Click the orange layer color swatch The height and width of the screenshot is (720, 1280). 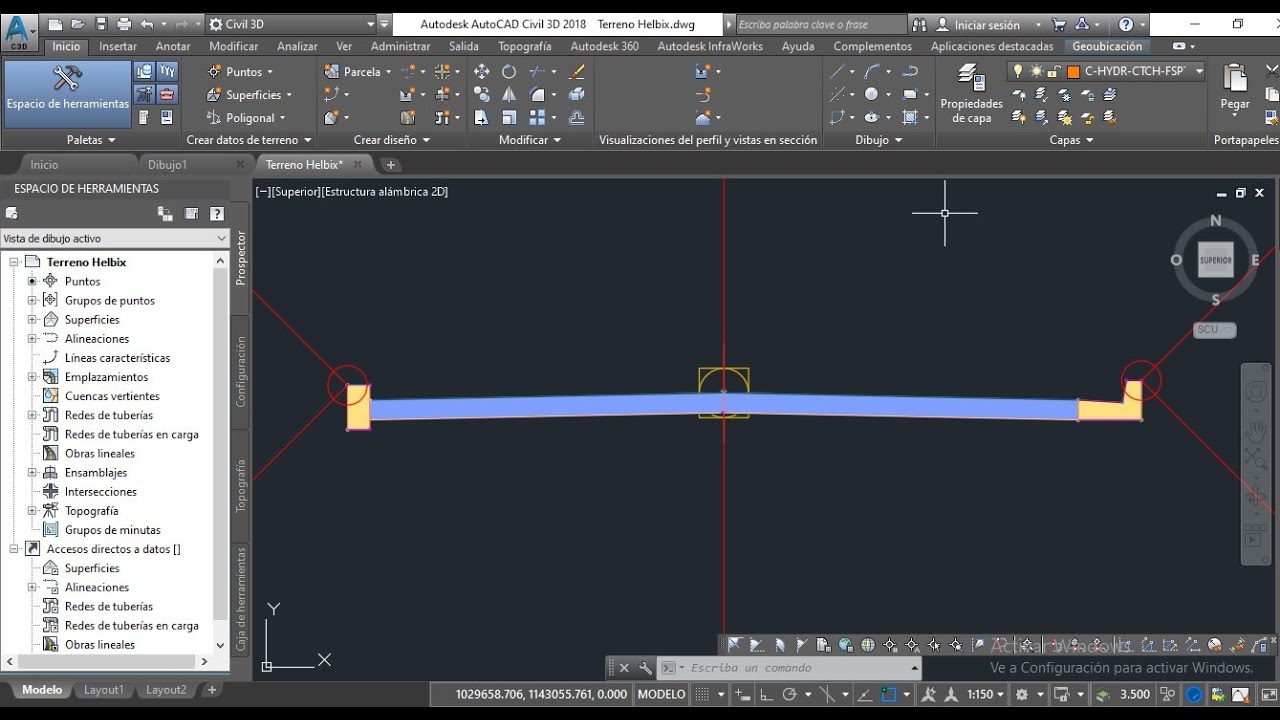[x=1074, y=71]
